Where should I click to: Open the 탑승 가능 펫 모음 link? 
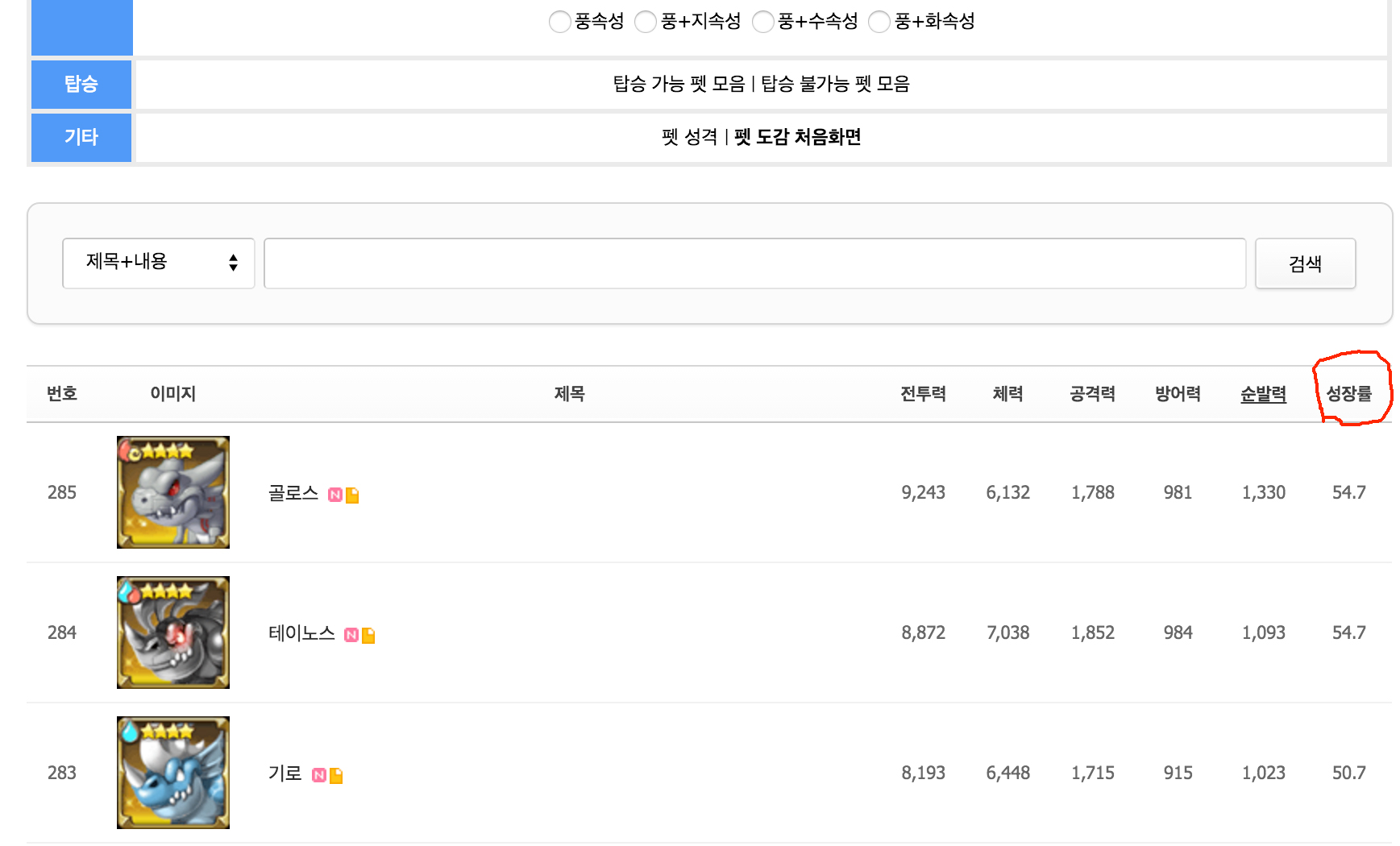tap(679, 84)
